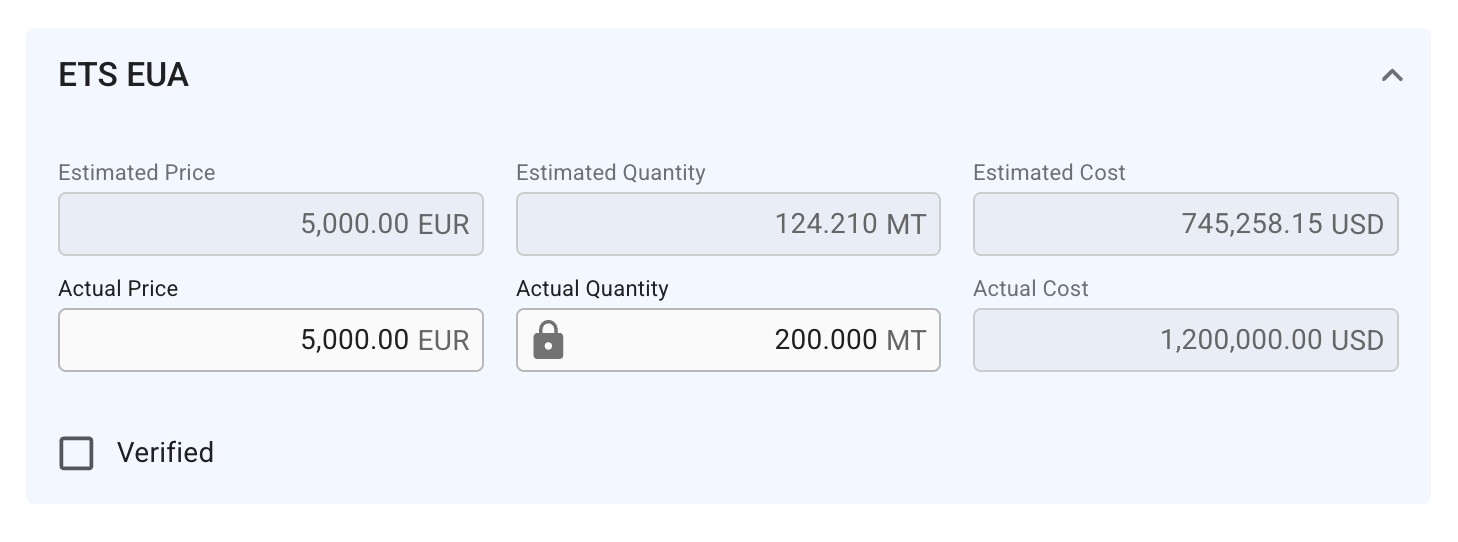Click the Actual Price label
The image size is (1458, 542).
point(118,289)
